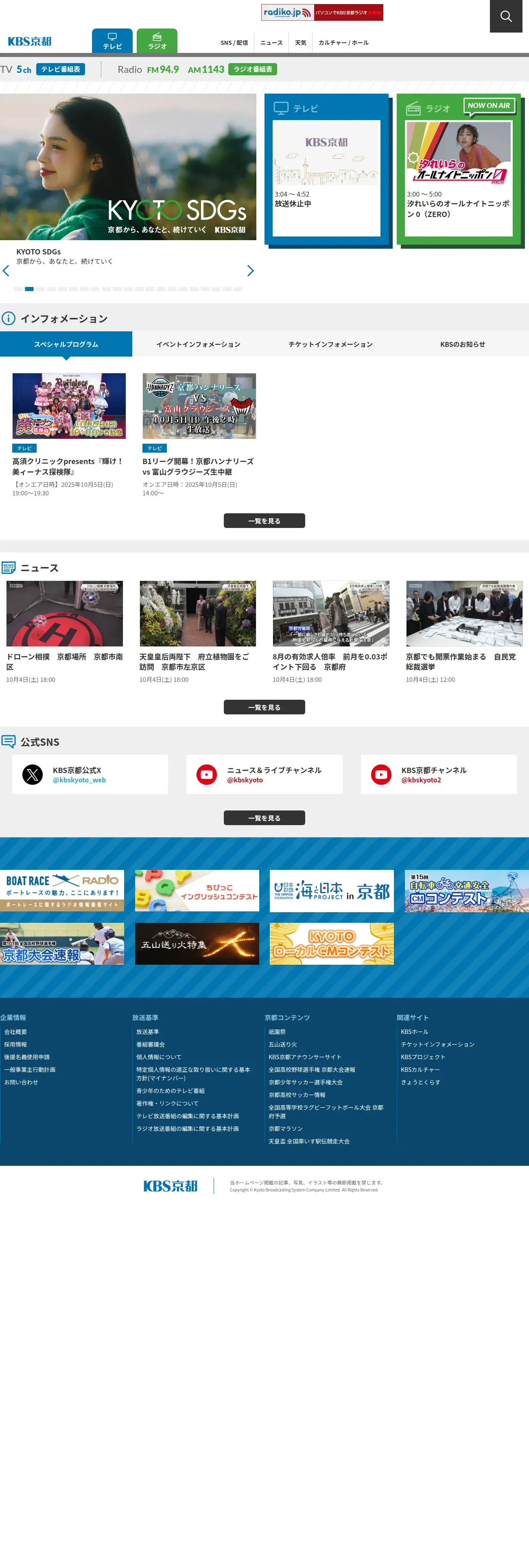
Task: Select the ラジオ green tab button
Action: click(157, 41)
